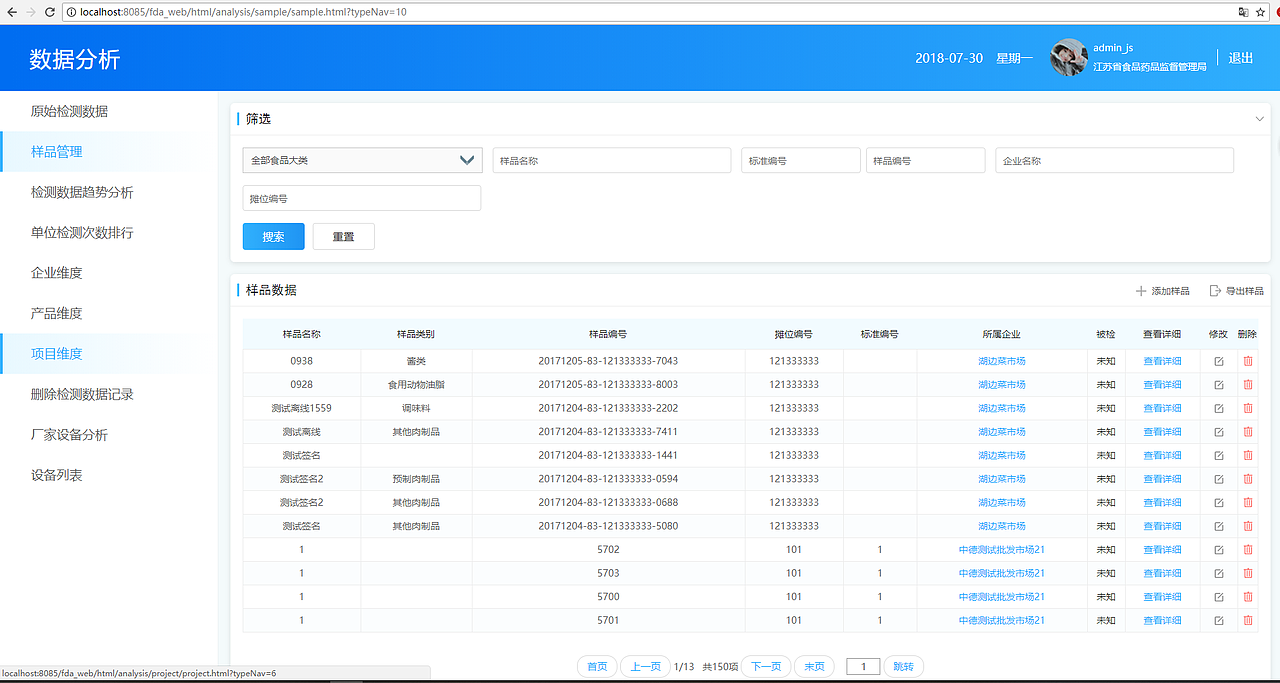Collapse the 筛选 filter panel chevron
The width and height of the screenshot is (1280, 683).
(x=1259, y=119)
